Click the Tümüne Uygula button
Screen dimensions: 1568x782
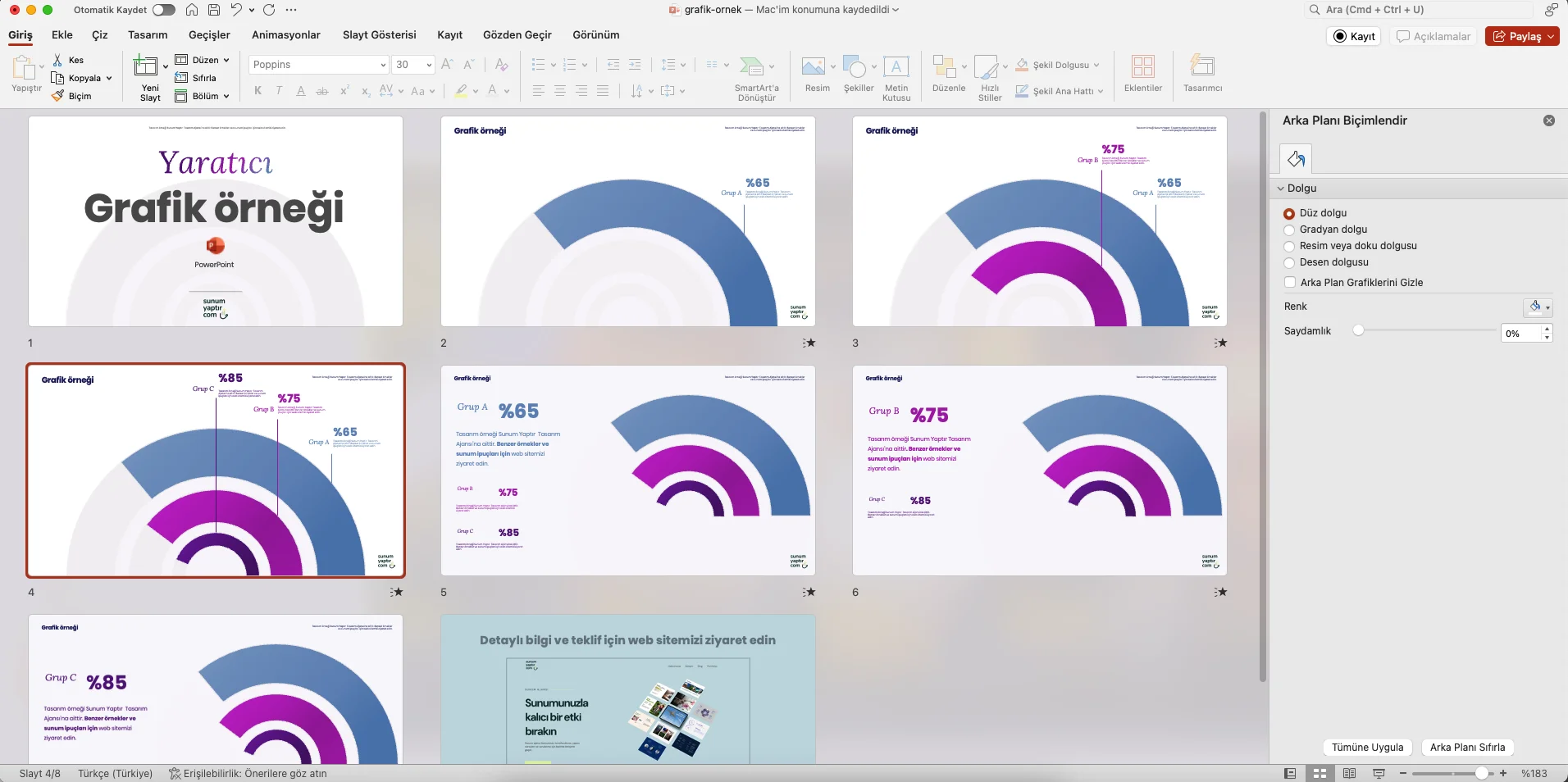[1367, 748]
